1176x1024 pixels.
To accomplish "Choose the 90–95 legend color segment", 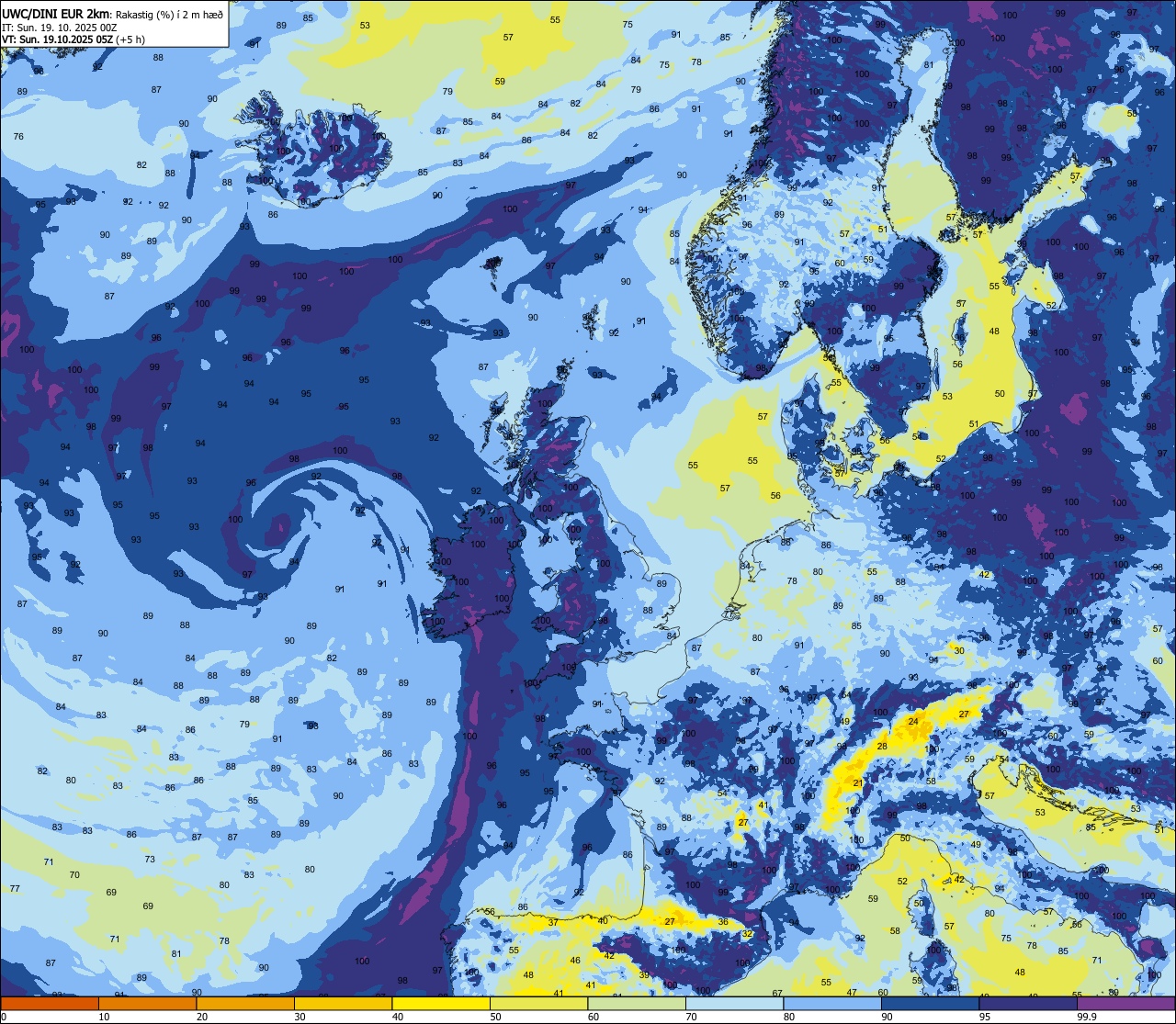I will [x=930, y=1003].
